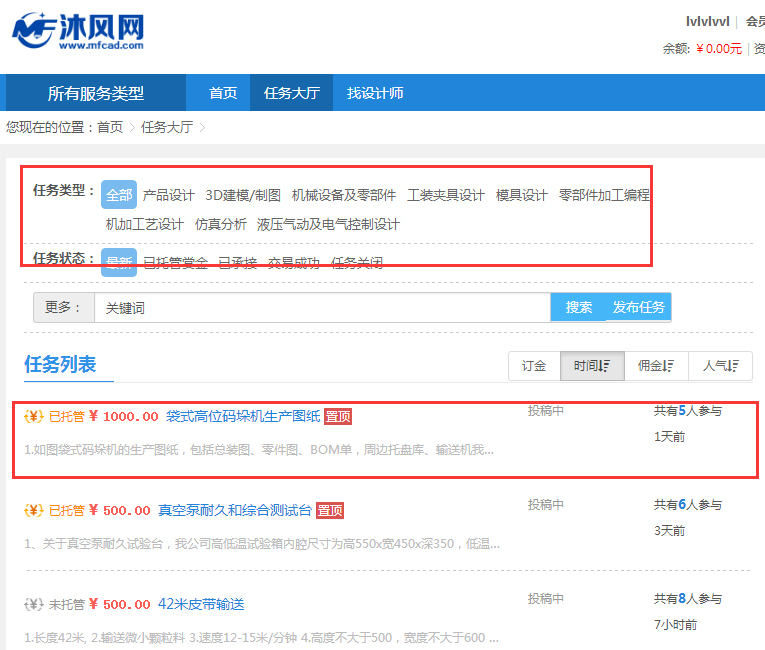This screenshot has height=650, width=765.
Task: Open the 42米皮带输送 task link
Action: (201, 605)
